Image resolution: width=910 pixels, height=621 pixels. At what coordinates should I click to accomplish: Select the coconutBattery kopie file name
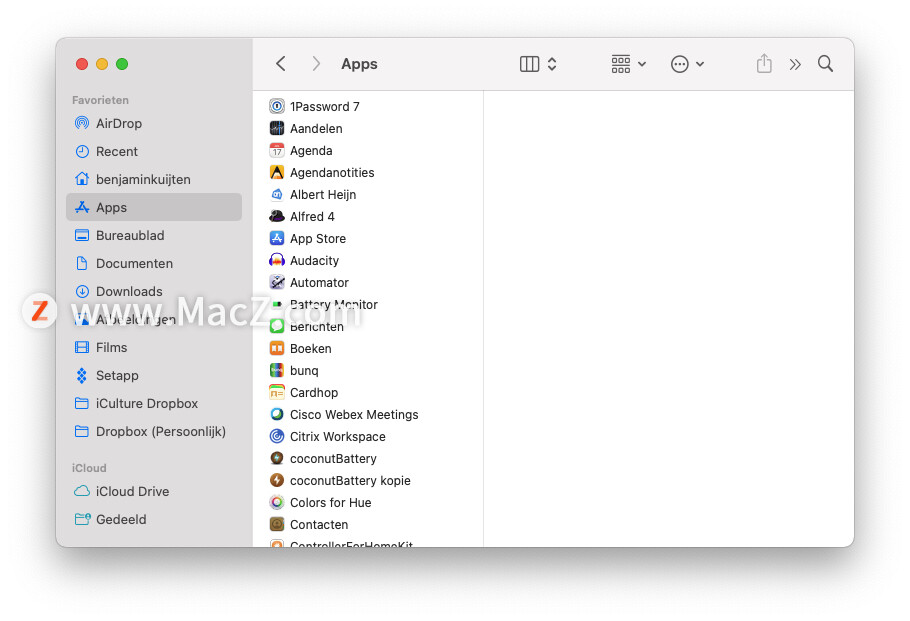tap(350, 481)
